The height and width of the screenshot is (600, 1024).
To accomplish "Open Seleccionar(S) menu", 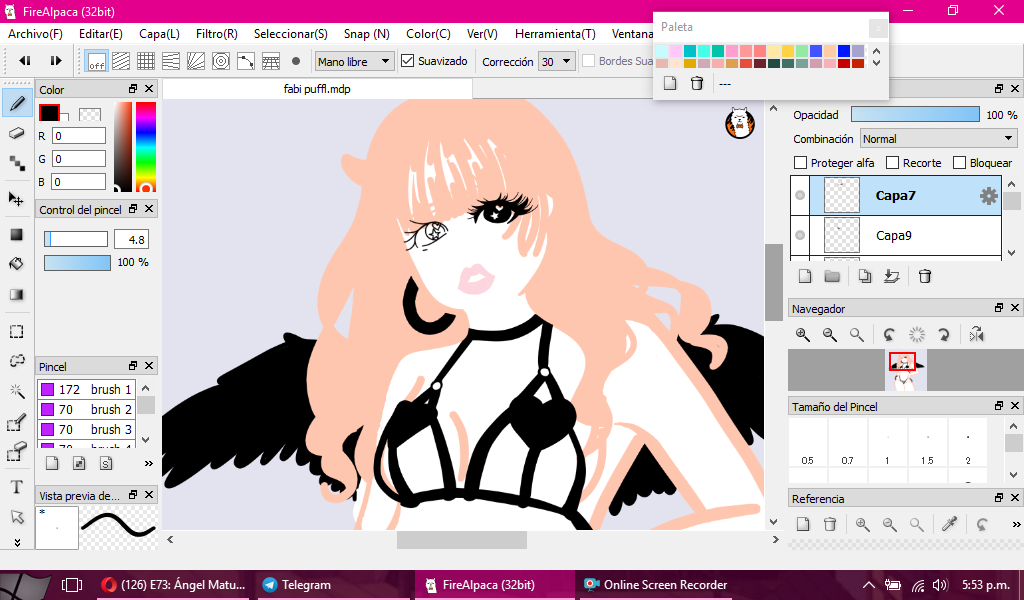I will coord(291,34).
